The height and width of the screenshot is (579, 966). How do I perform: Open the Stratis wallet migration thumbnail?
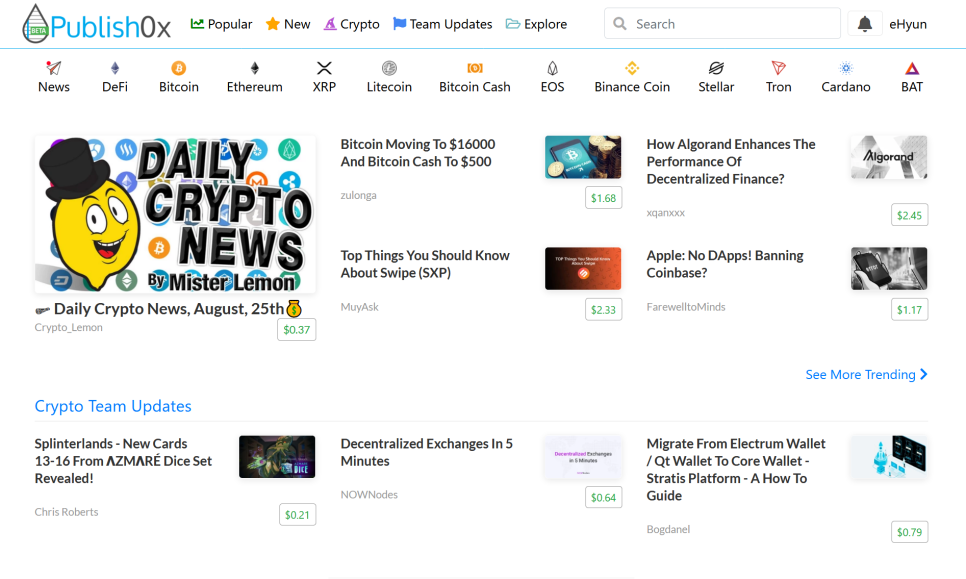[x=889, y=456]
